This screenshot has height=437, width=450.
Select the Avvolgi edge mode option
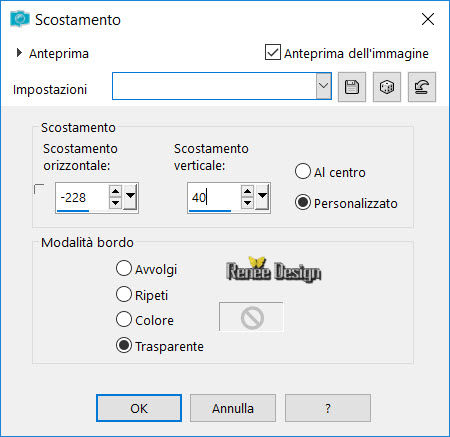pos(124,268)
